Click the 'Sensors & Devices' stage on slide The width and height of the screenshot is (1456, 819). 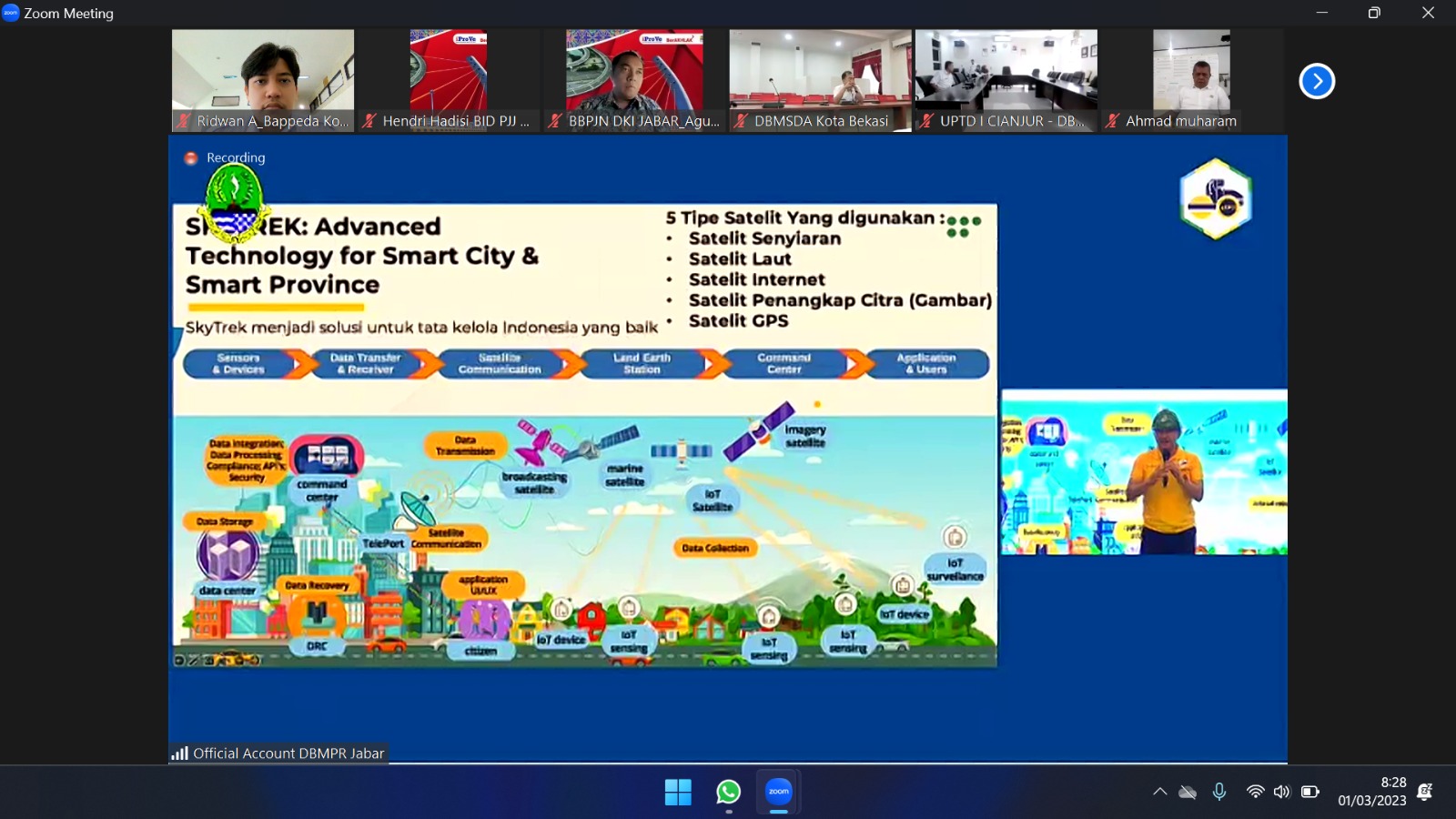239,364
